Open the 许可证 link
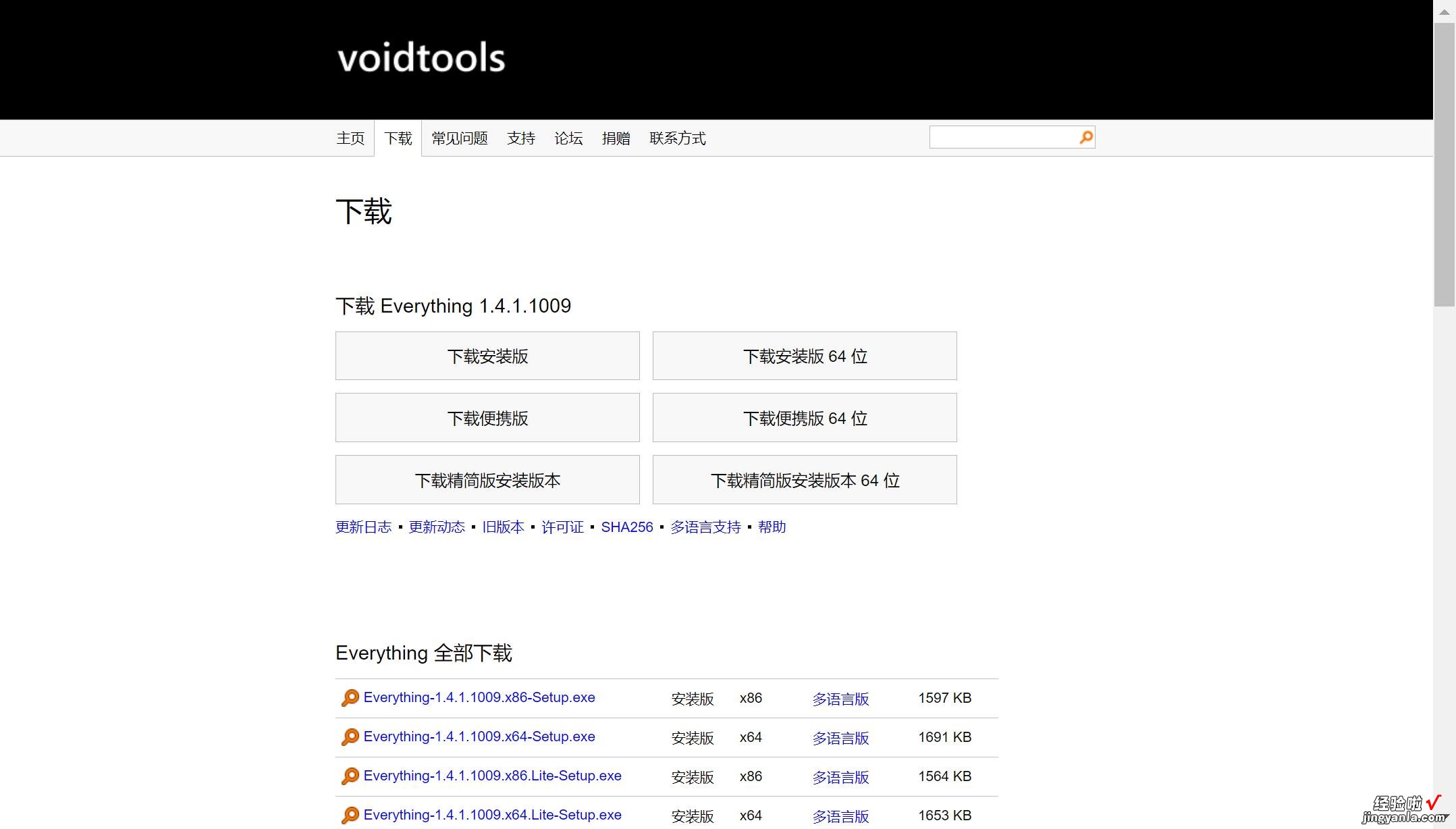The height and width of the screenshot is (829, 1456). click(562, 527)
